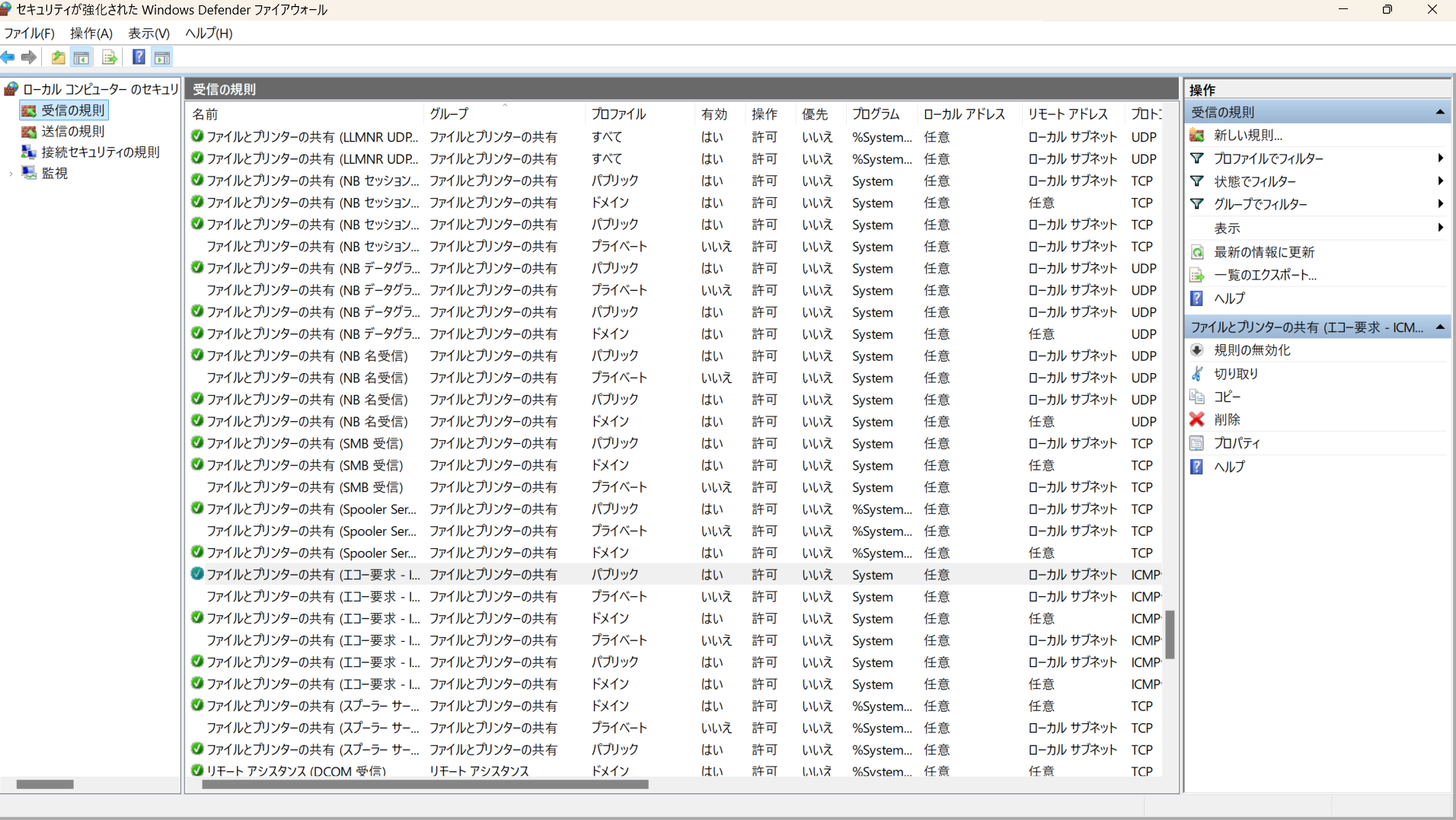
Task: Open the プロファイルでフィルター submenu
Action: [1317, 158]
